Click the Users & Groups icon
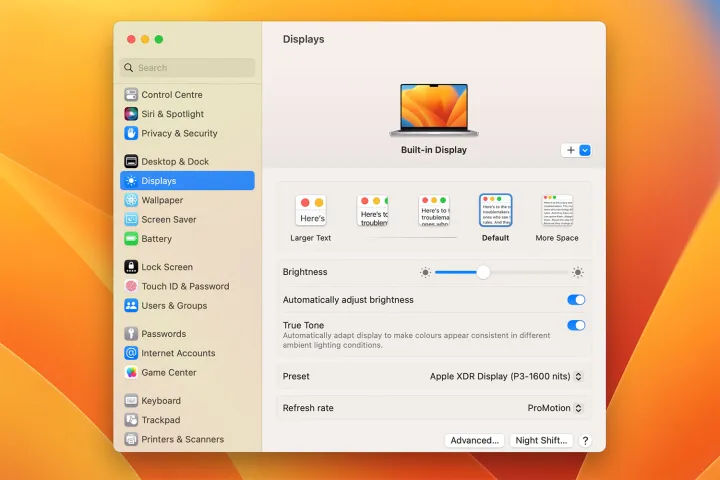 (131, 305)
